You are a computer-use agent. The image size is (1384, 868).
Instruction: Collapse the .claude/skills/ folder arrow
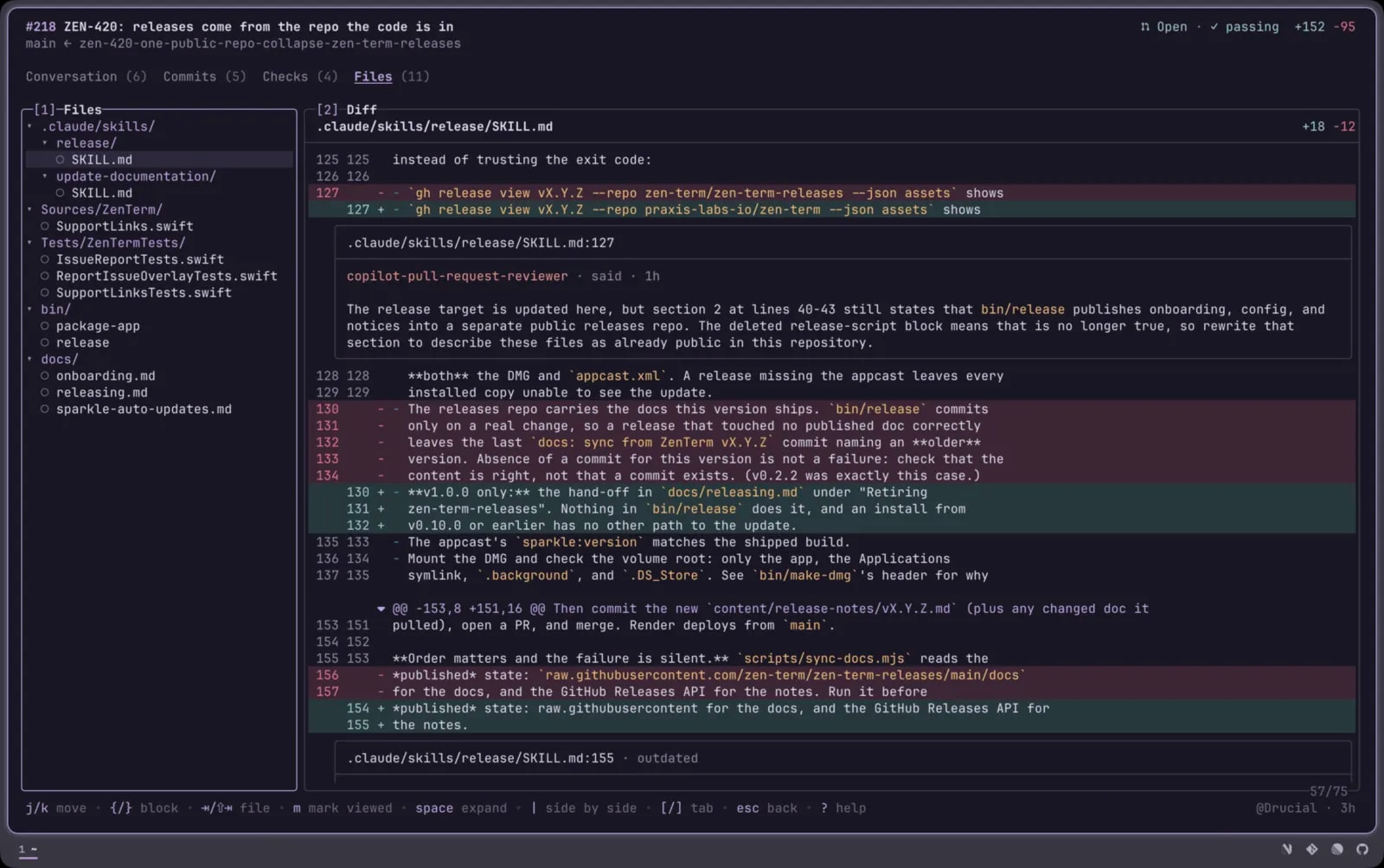coord(29,126)
